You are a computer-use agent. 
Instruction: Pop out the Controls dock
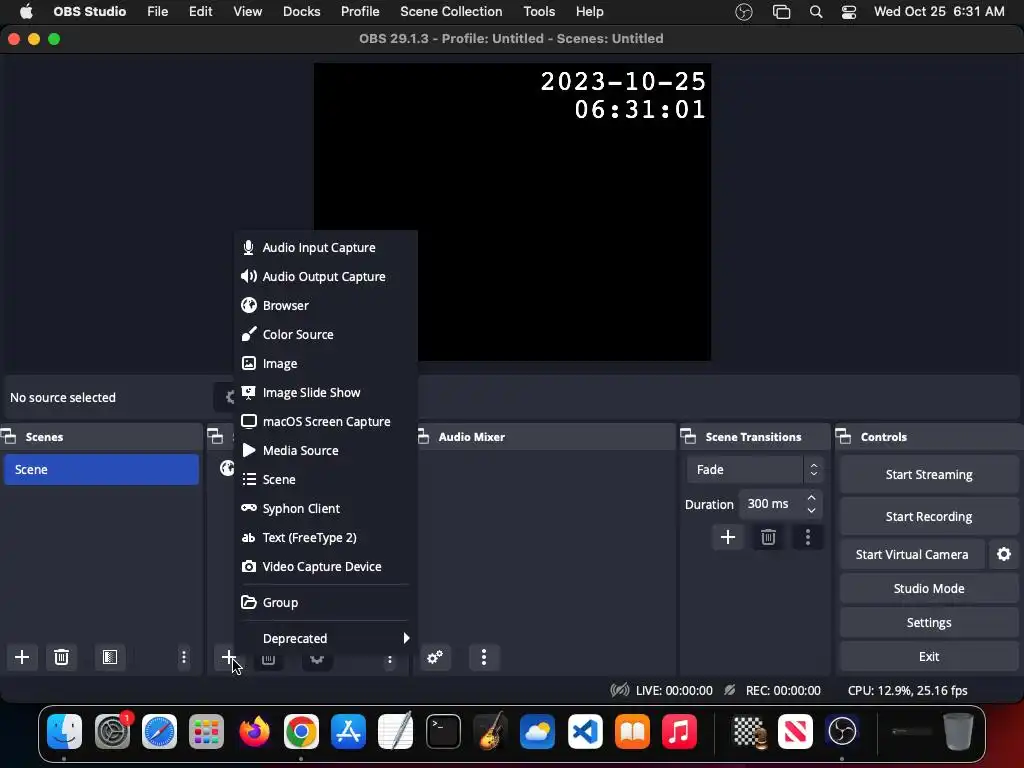[843, 436]
